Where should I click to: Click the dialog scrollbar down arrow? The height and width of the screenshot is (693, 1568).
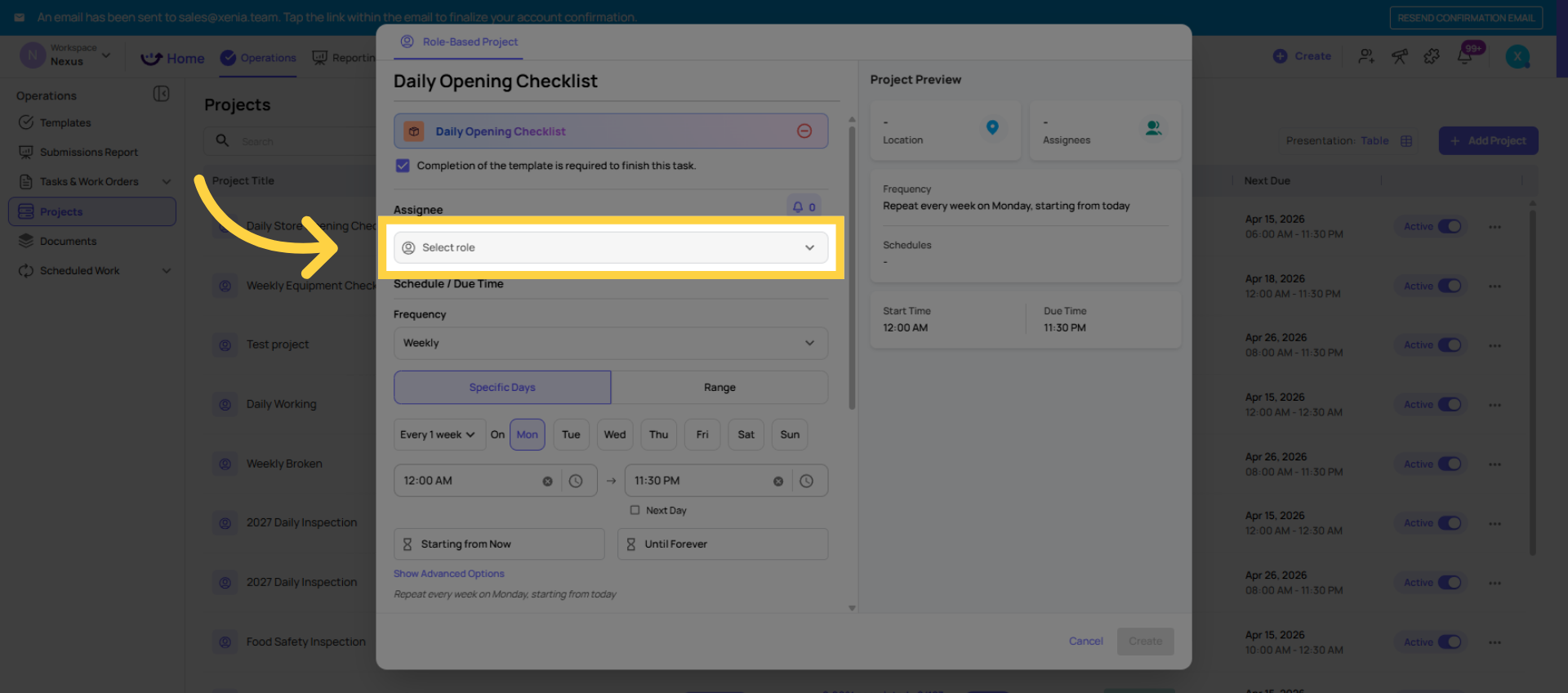(x=852, y=608)
